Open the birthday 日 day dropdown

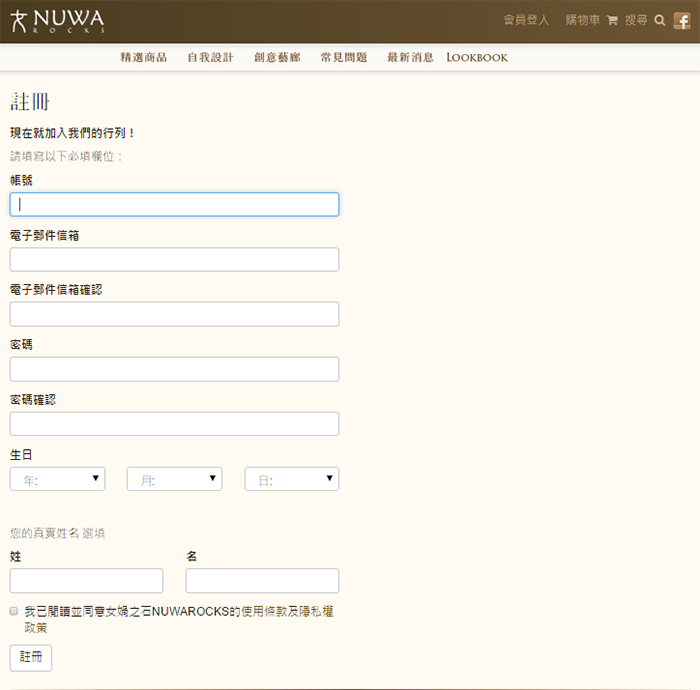point(292,479)
